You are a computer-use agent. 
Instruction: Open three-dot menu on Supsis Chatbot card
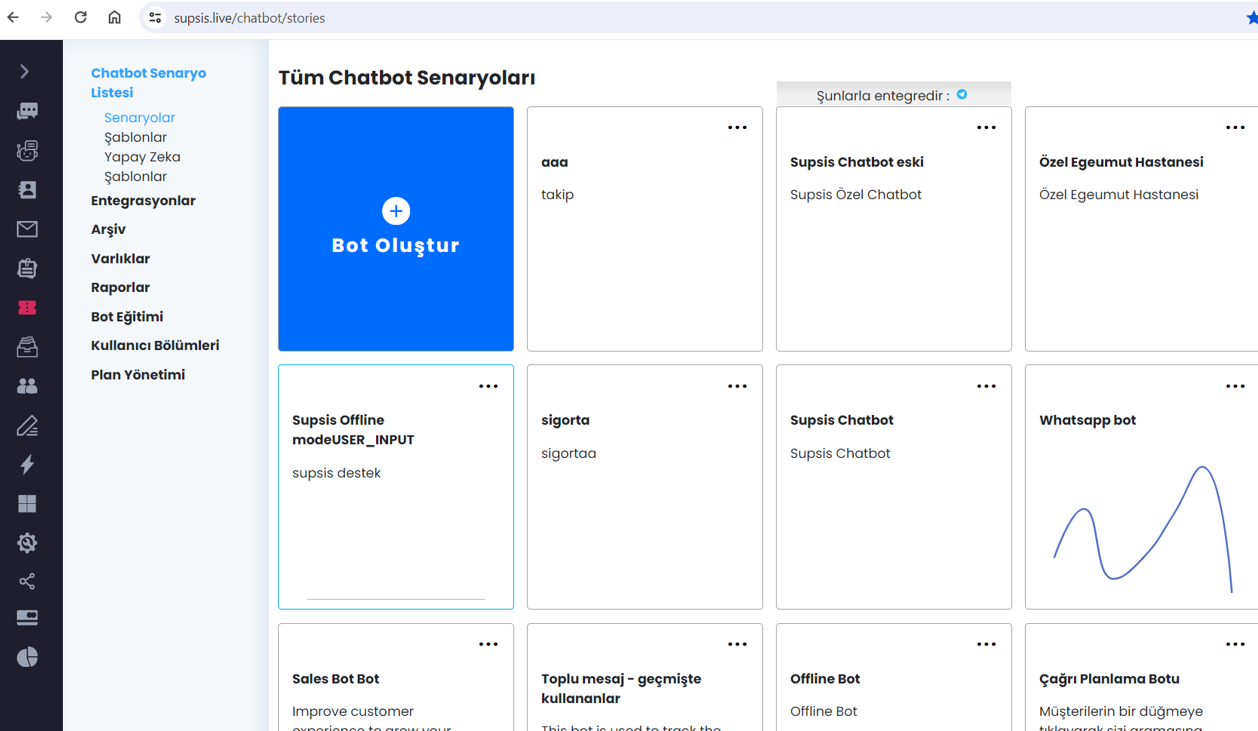[x=986, y=387]
